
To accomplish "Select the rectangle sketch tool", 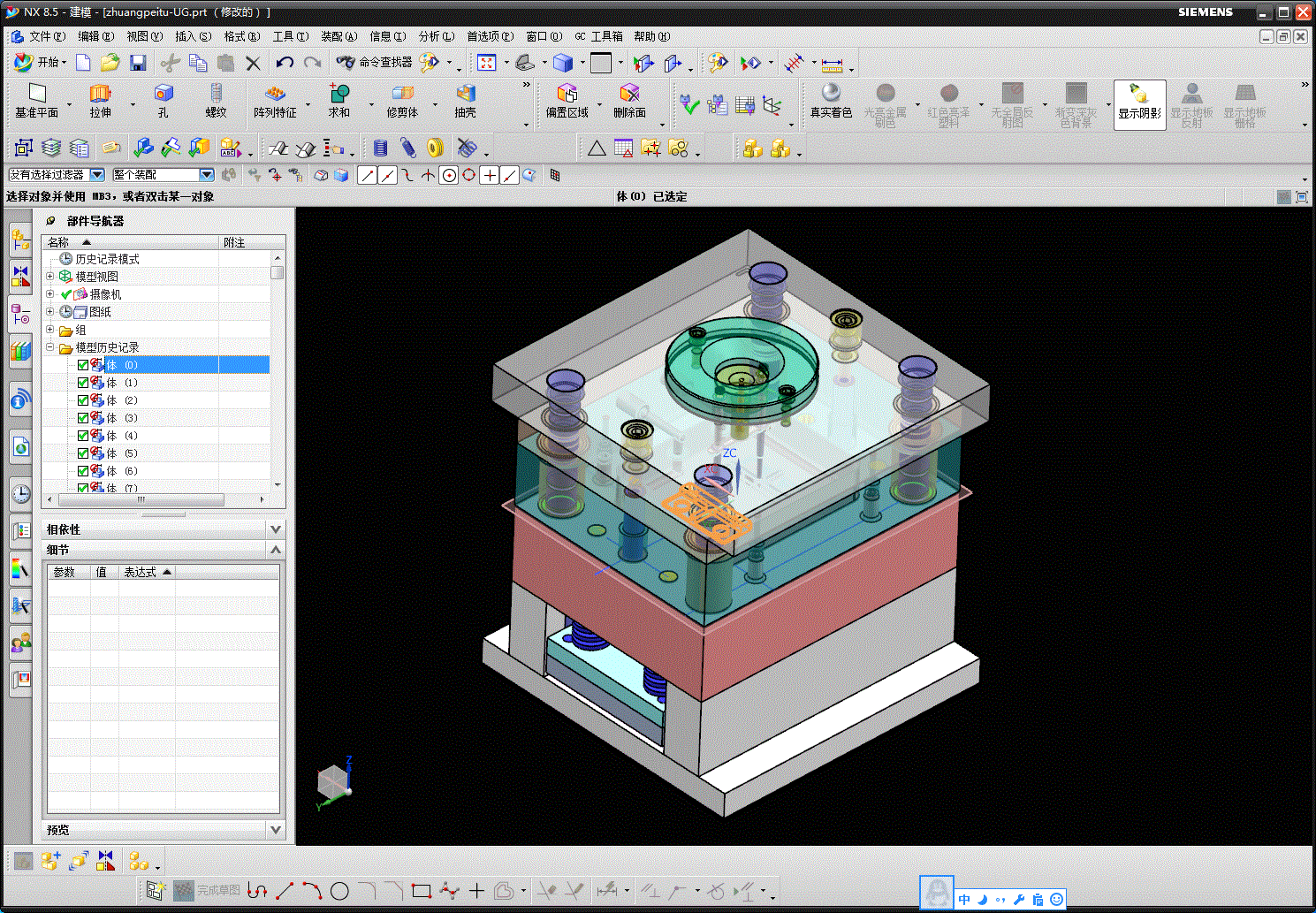I will [x=422, y=891].
